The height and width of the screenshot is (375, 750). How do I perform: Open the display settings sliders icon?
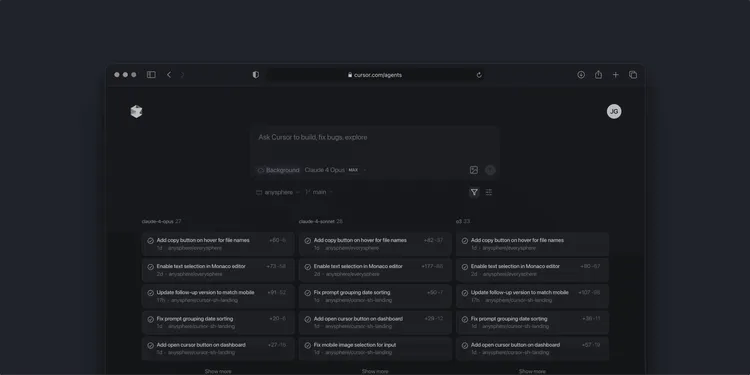click(x=488, y=192)
